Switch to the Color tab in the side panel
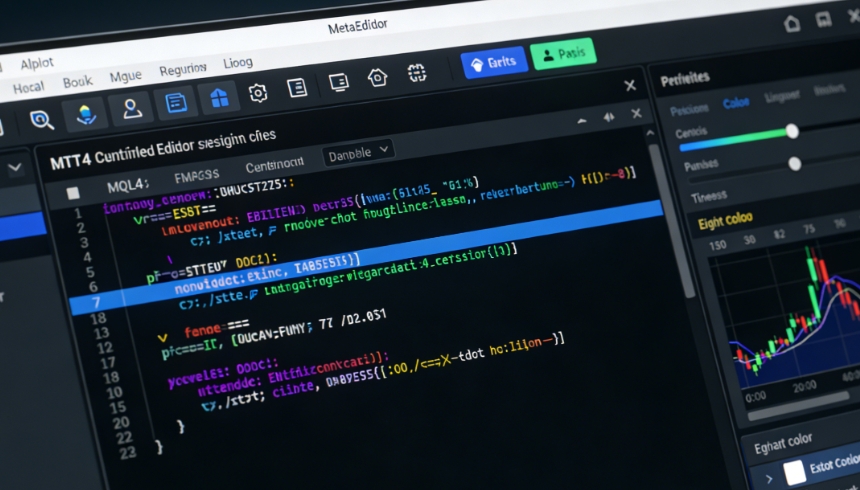The image size is (860, 490). pyautogui.click(x=736, y=103)
